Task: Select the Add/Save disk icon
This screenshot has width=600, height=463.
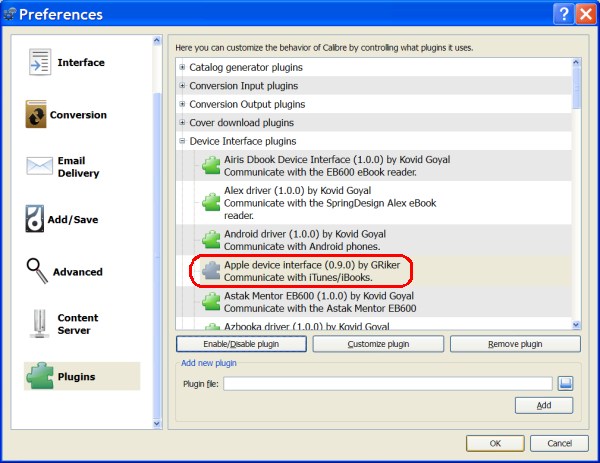Action: [x=34, y=219]
